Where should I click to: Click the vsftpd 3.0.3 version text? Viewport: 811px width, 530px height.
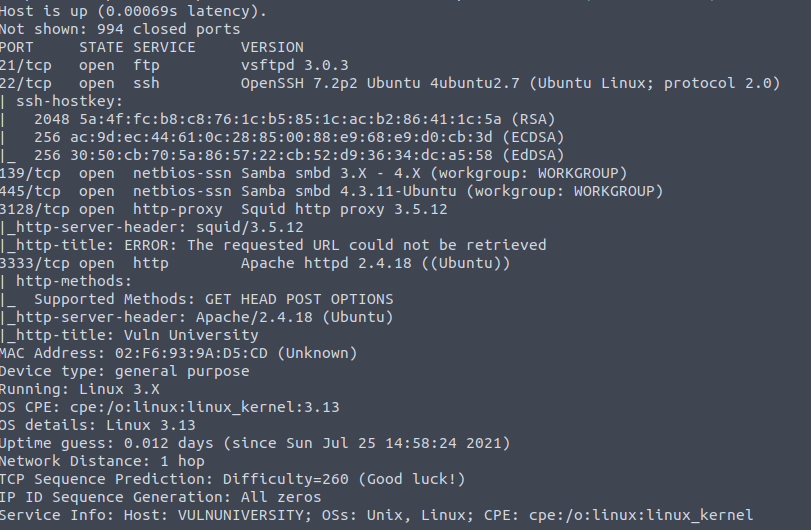[x=294, y=65]
